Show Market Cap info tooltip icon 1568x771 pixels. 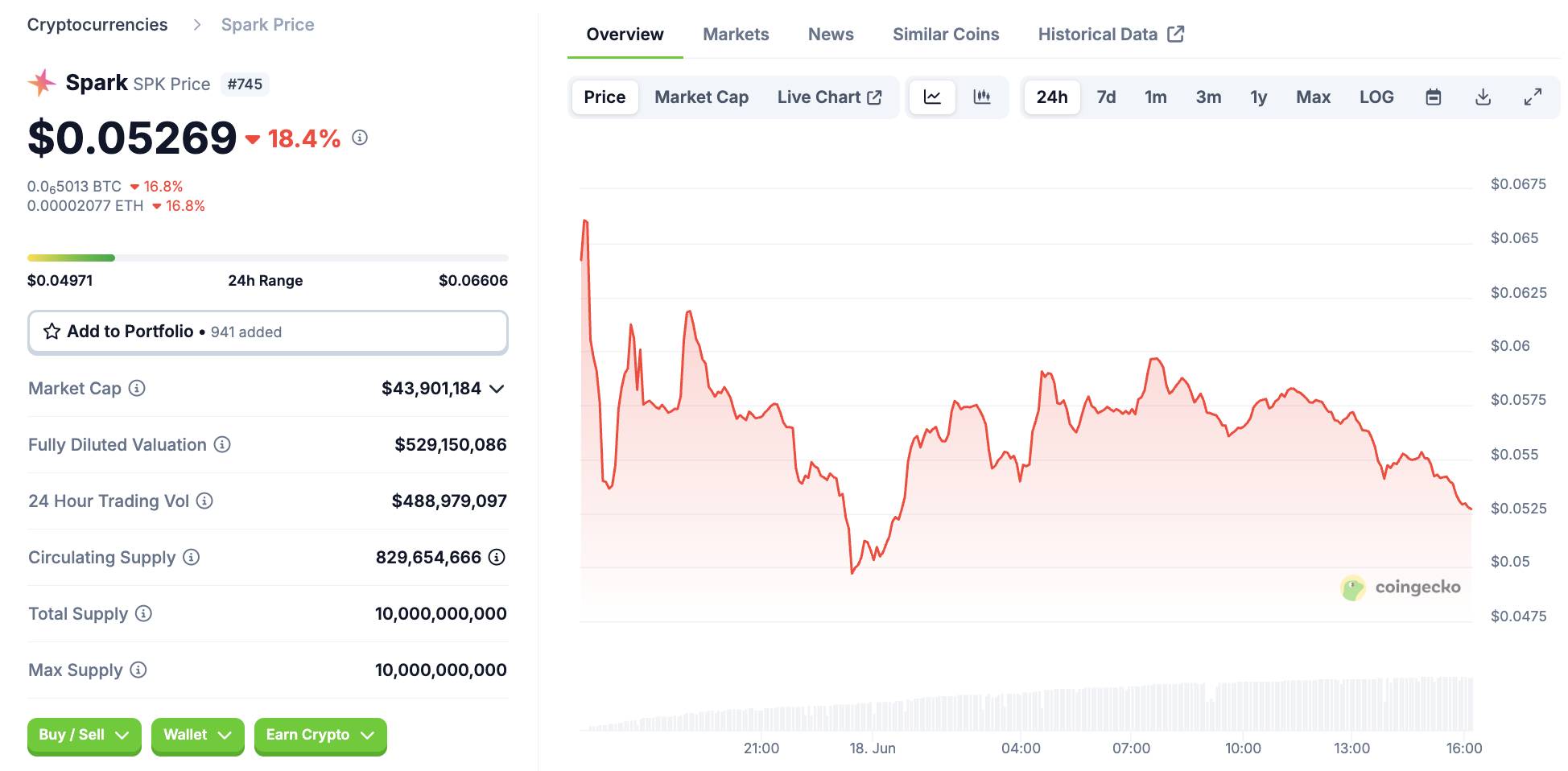tap(137, 388)
